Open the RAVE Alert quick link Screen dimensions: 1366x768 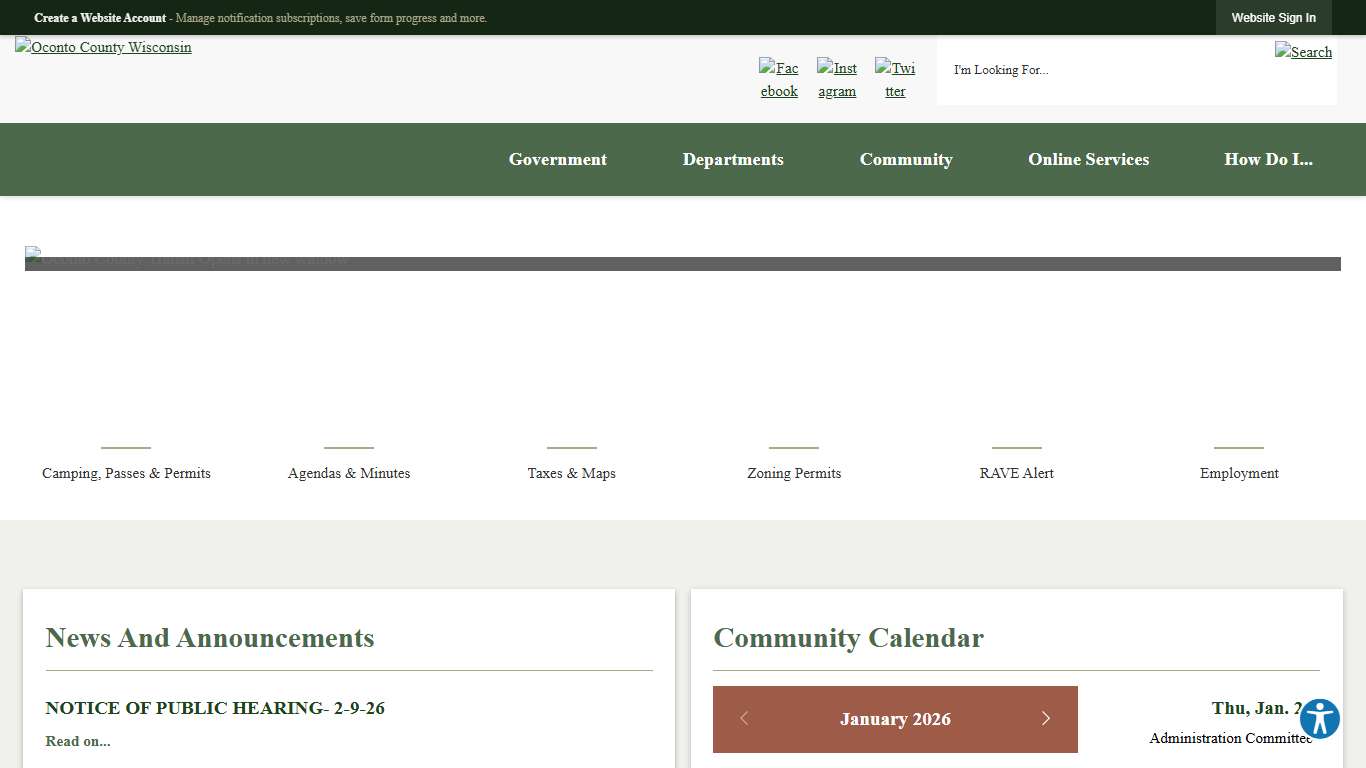pos(1016,473)
